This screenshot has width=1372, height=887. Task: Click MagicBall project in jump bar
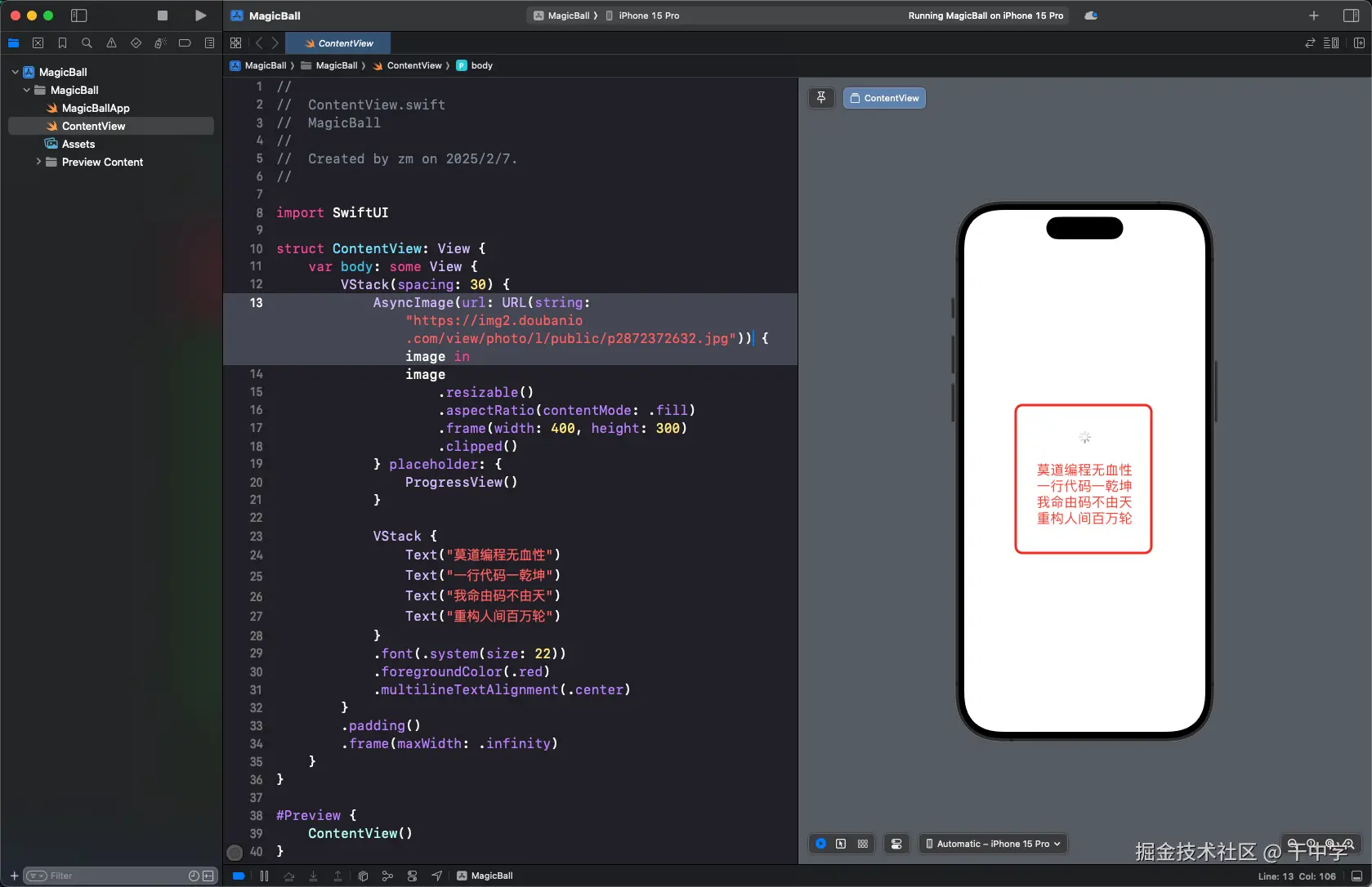tap(259, 65)
